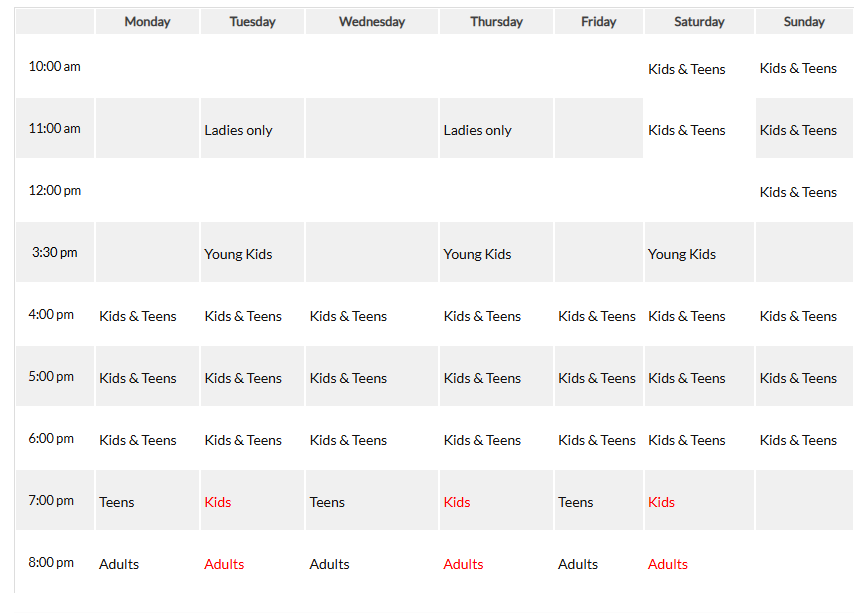Select Wednesday's 5:00 pm Kids & Teens class
This screenshot has width=866, height=613.
(x=348, y=378)
